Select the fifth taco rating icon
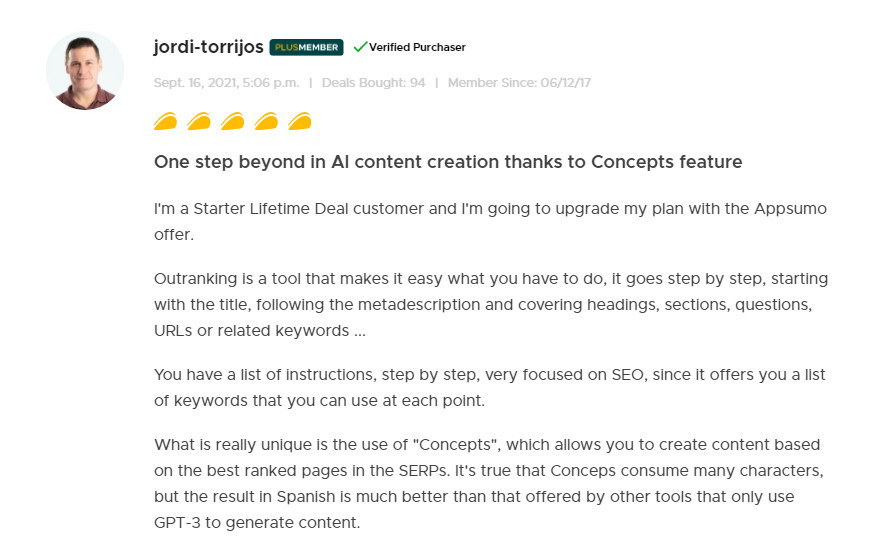The image size is (875, 542). (300, 121)
